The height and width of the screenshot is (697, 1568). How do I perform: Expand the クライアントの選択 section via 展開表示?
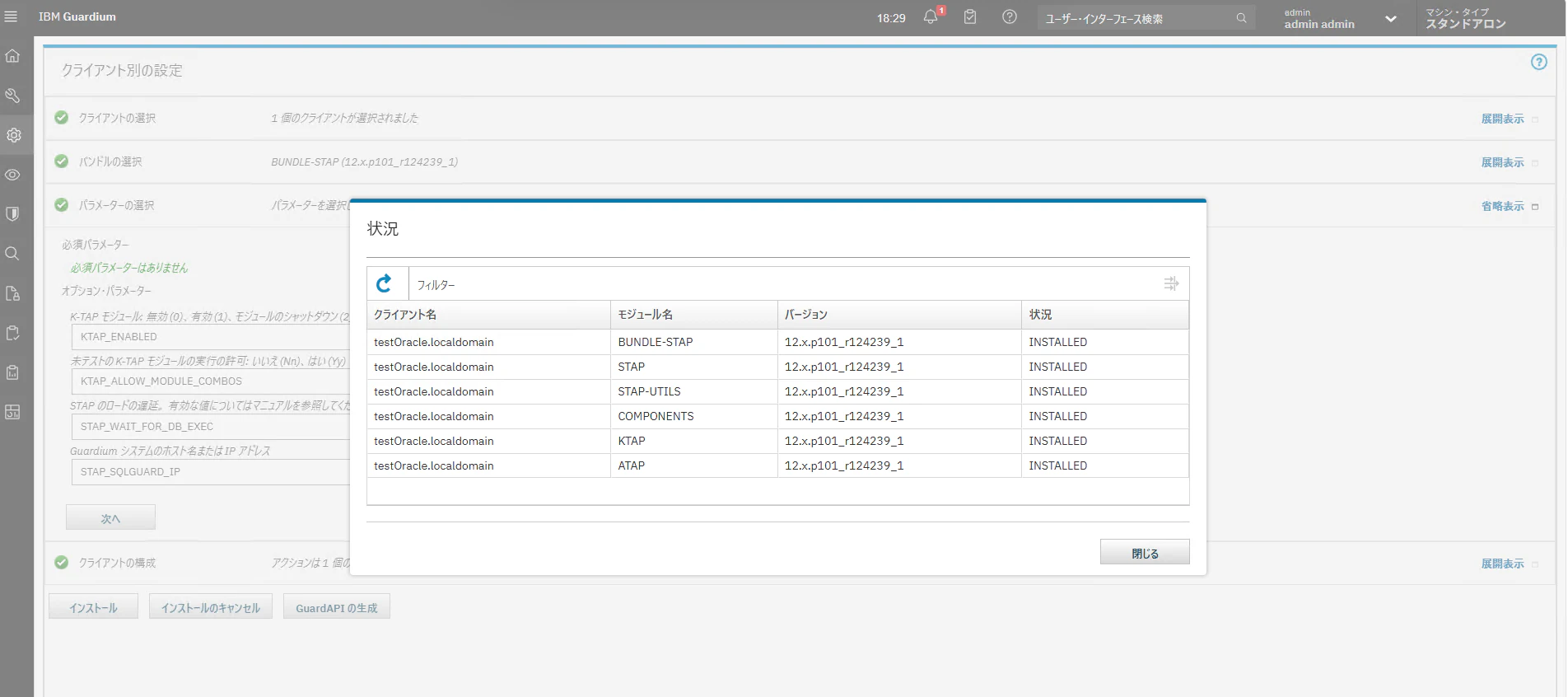1503,119
